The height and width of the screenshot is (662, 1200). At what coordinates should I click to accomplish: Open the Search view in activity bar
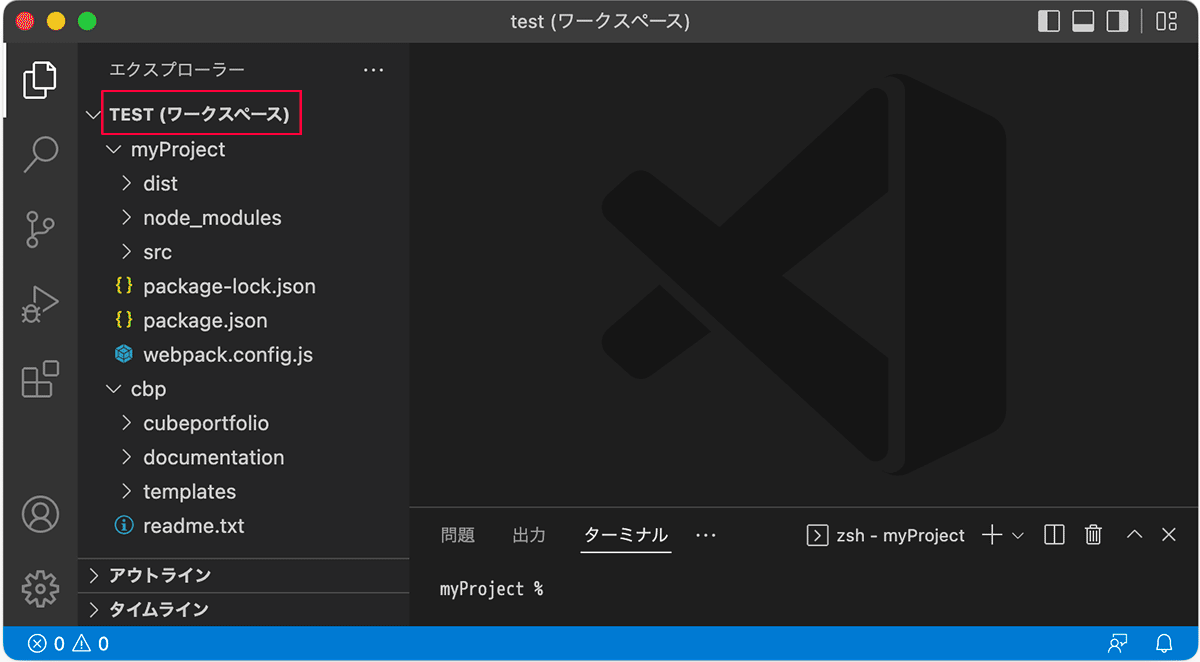click(x=40, y=154)
